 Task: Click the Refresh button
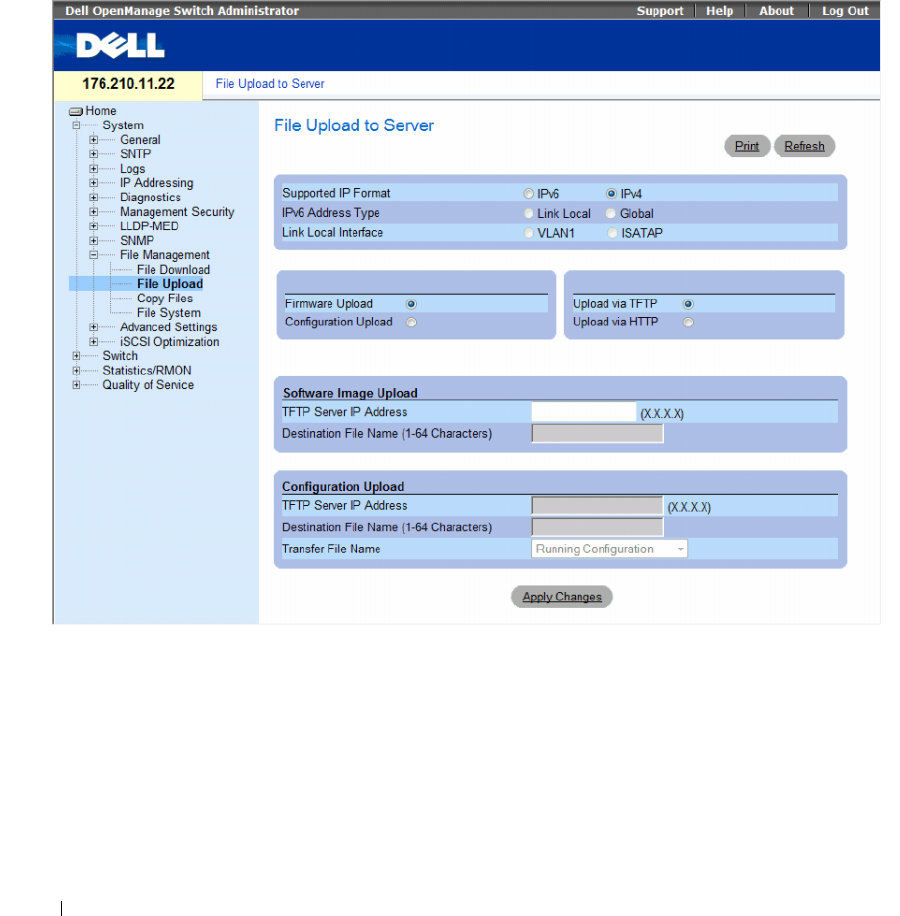804,146
